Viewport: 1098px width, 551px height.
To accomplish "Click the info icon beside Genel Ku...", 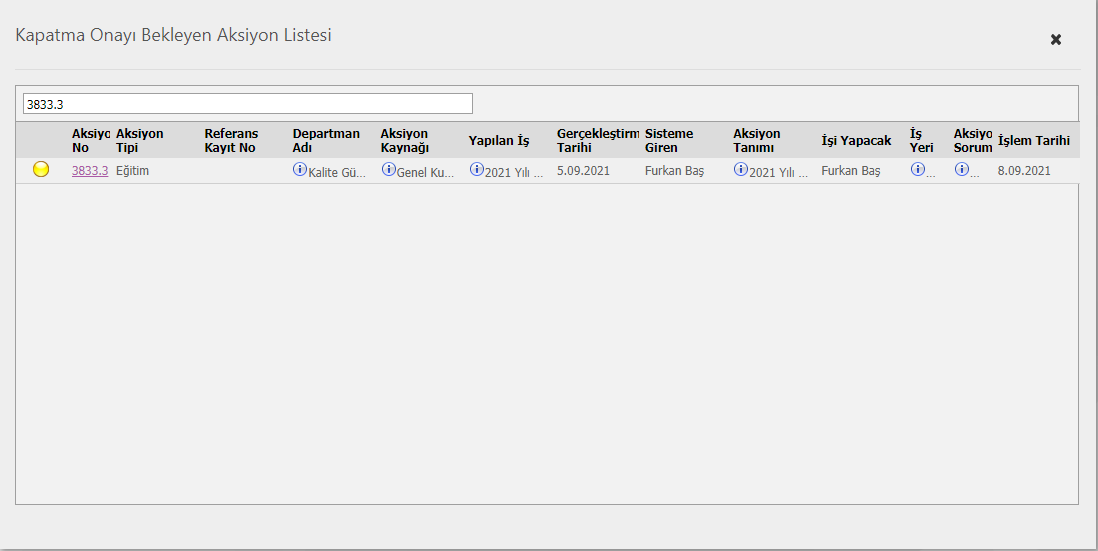I will tap(388, 170).
